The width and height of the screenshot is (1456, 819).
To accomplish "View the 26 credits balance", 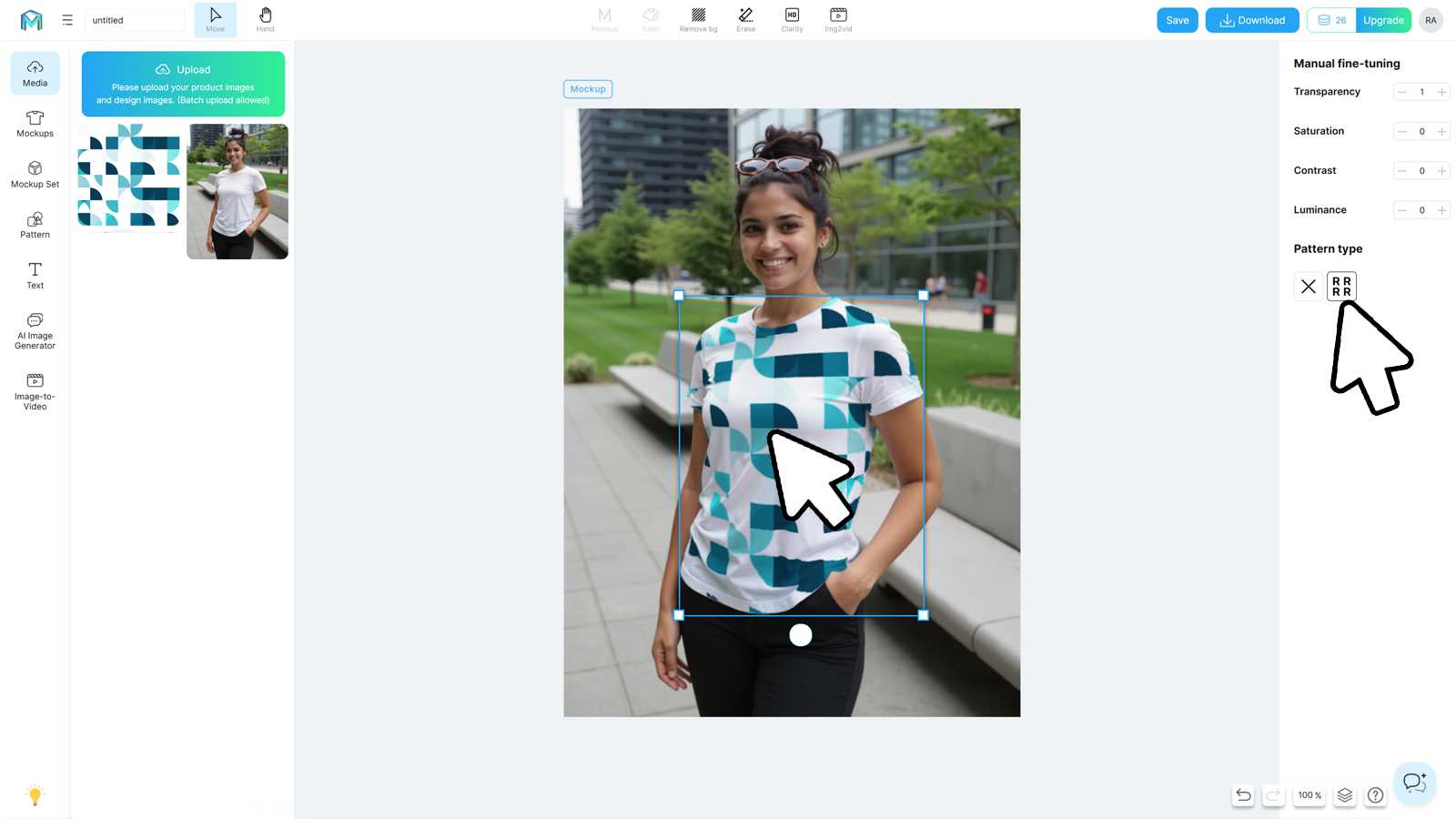I will [1332, 20].
